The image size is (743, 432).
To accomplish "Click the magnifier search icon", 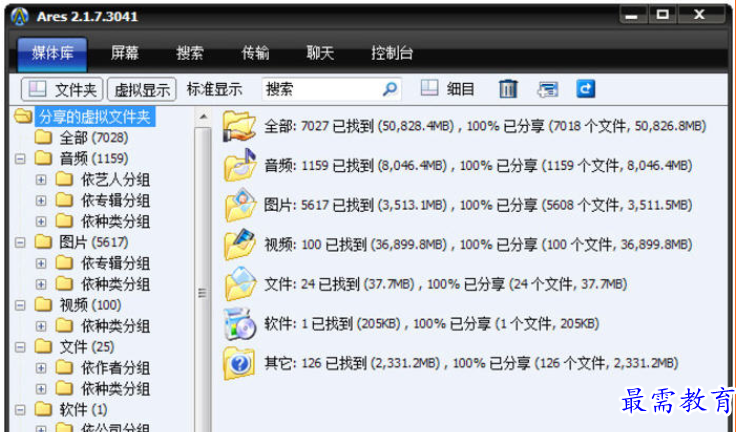I will 390,89.
